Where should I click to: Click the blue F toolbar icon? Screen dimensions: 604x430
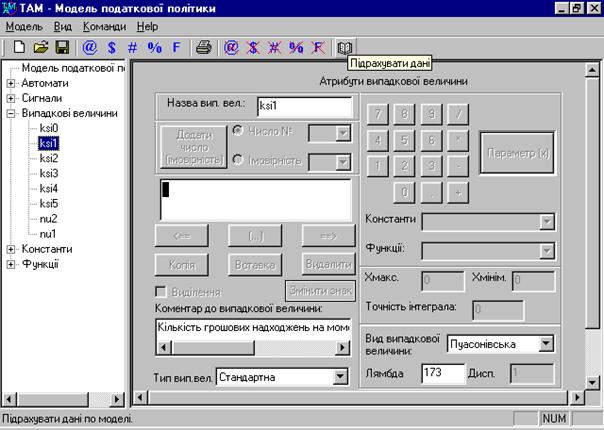click(176, 47)
